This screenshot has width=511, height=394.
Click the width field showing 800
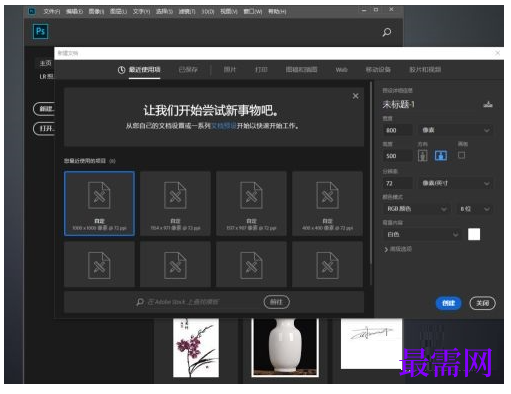pyautogui.click(x=398, y=130)
